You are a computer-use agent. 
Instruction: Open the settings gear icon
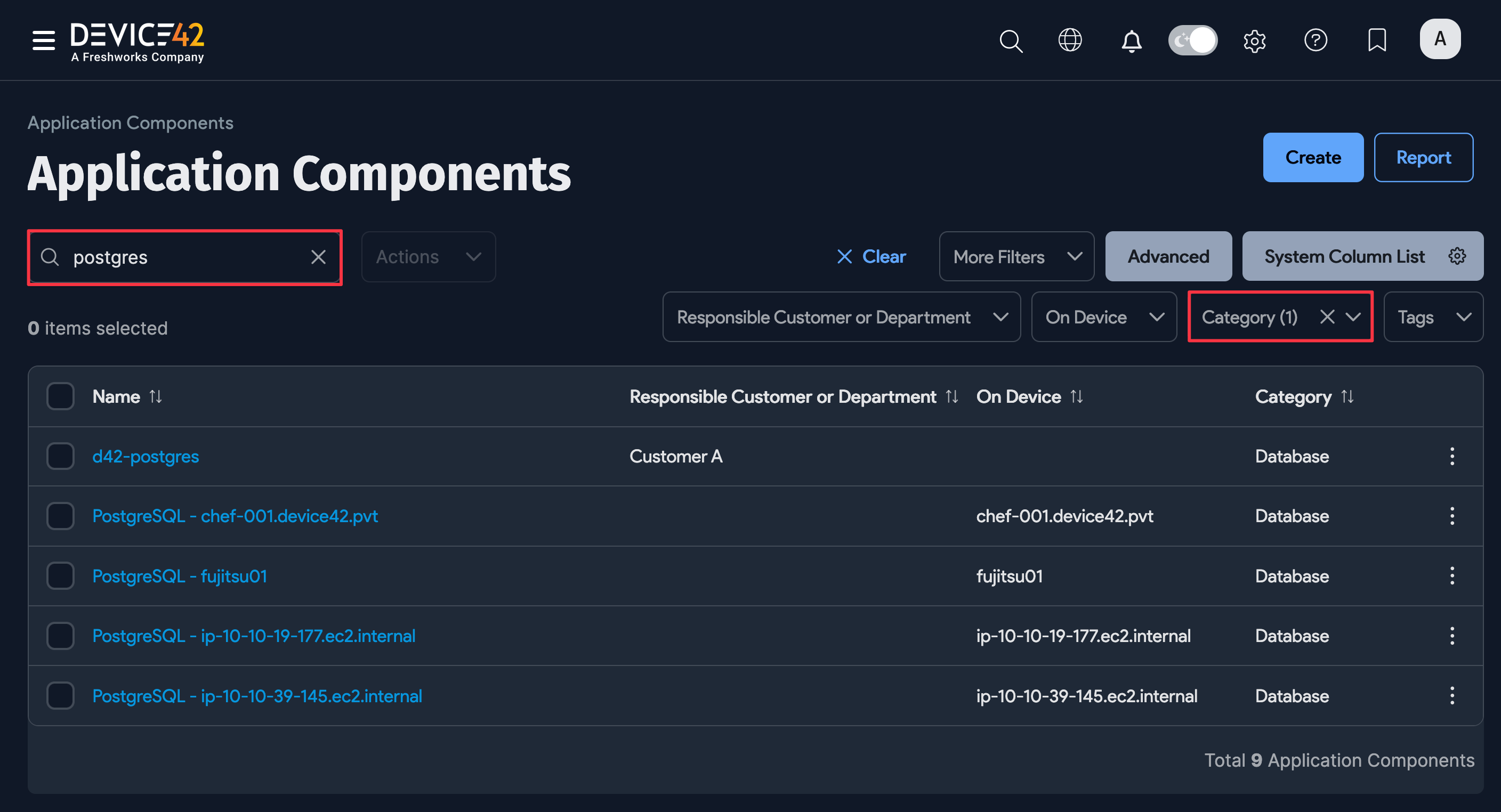tap(1255, 40)
